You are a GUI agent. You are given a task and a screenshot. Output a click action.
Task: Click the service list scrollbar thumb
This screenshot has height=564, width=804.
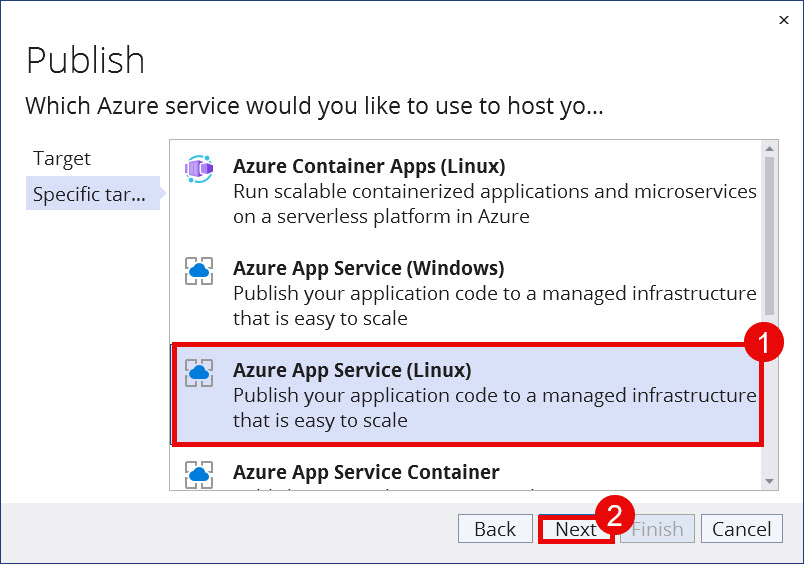769,236
